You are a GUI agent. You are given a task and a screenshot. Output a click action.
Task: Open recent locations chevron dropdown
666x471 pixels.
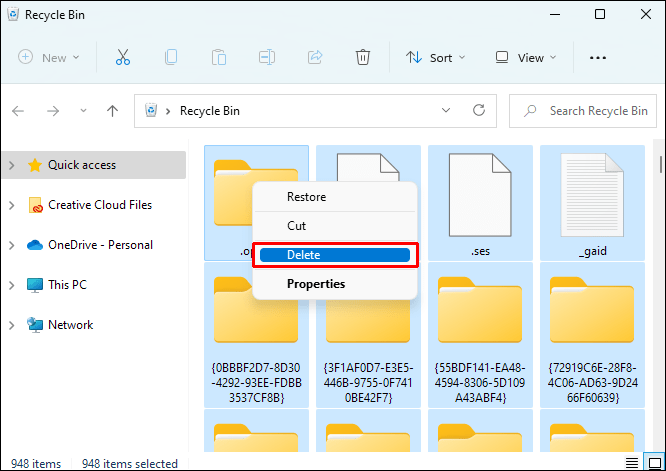[83, 111]
